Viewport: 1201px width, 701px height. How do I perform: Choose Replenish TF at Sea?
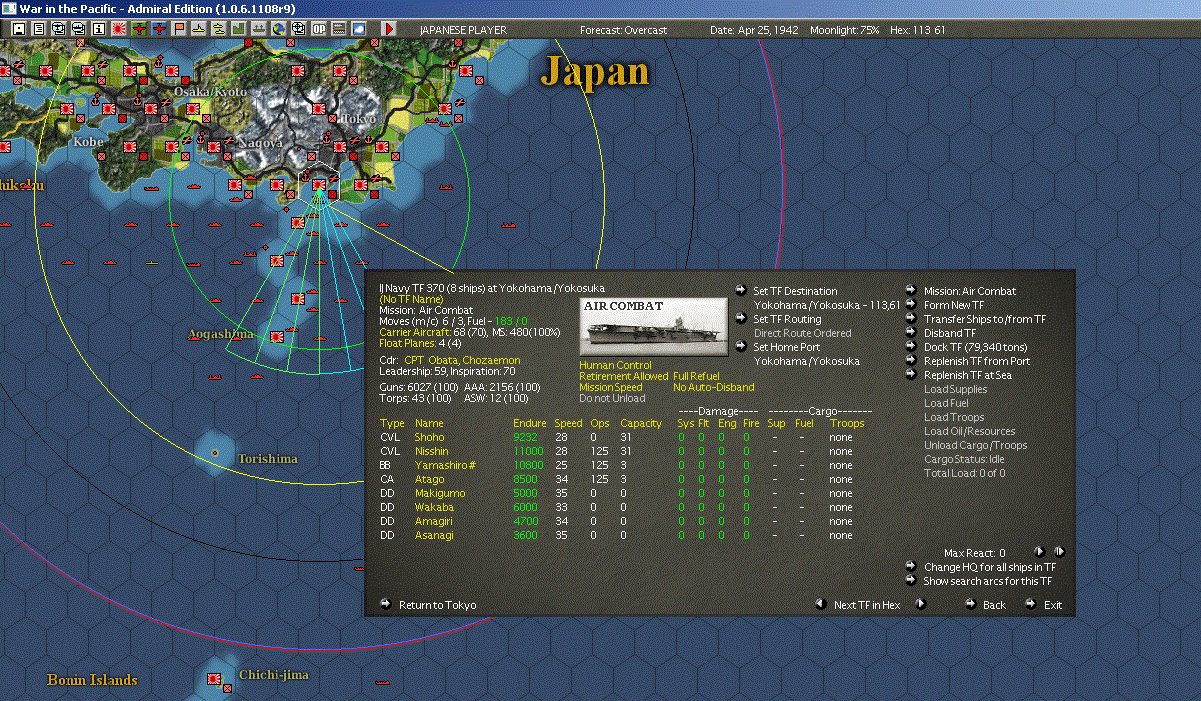tap(968, 375)
